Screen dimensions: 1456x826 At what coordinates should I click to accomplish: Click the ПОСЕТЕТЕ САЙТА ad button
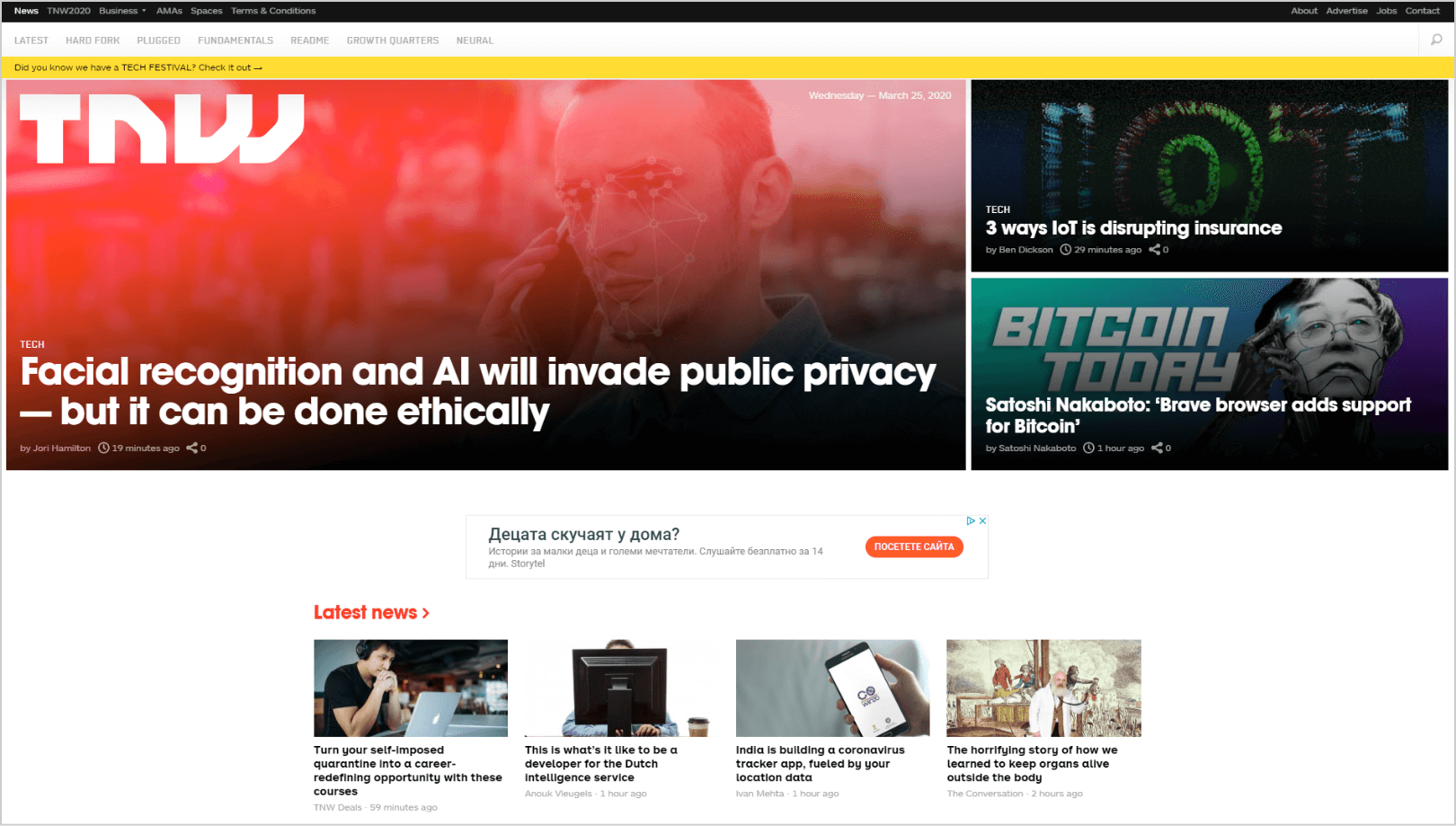(914, 546)
